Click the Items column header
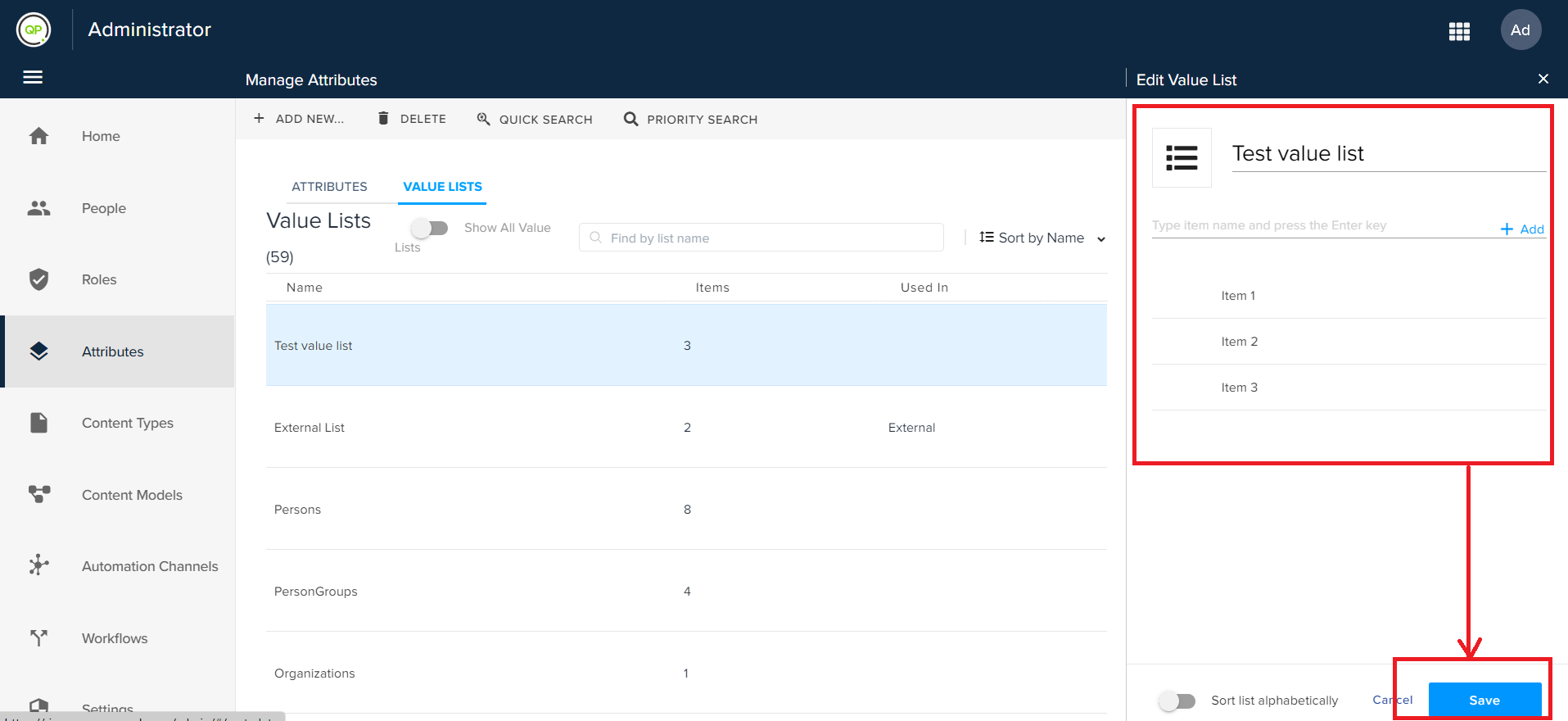This screenshot has width=1568, height=721. [712, 288]
